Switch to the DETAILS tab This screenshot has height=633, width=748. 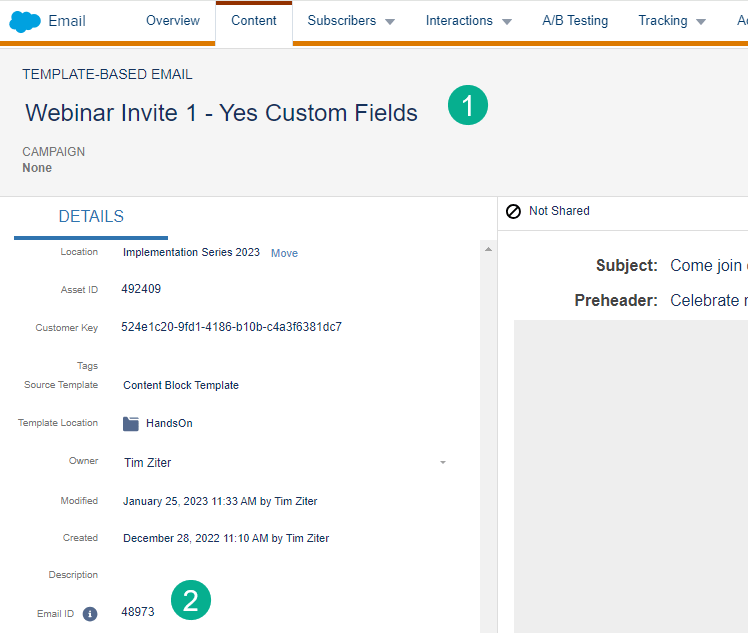coord(91,217)
